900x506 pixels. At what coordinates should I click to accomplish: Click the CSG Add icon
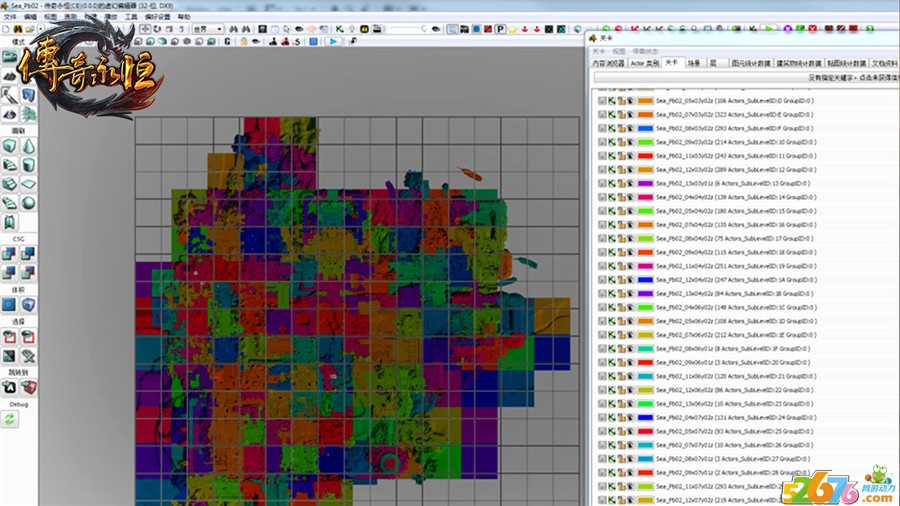(x=10, y=254)
